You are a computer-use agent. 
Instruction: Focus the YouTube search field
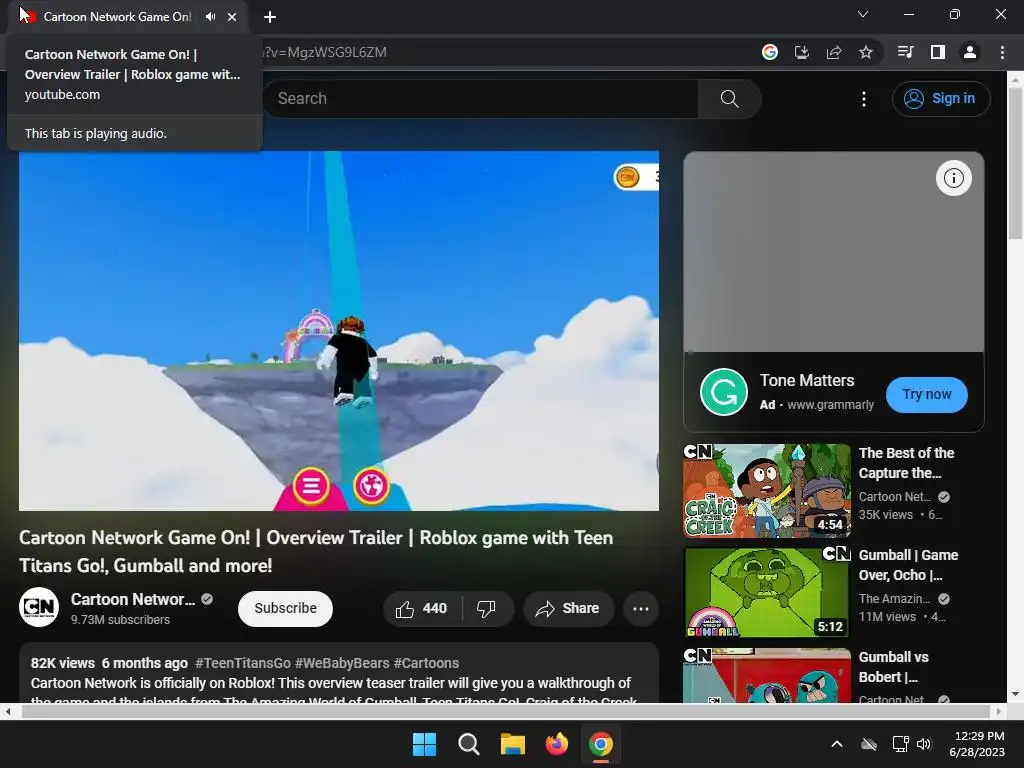coord(480,99)
